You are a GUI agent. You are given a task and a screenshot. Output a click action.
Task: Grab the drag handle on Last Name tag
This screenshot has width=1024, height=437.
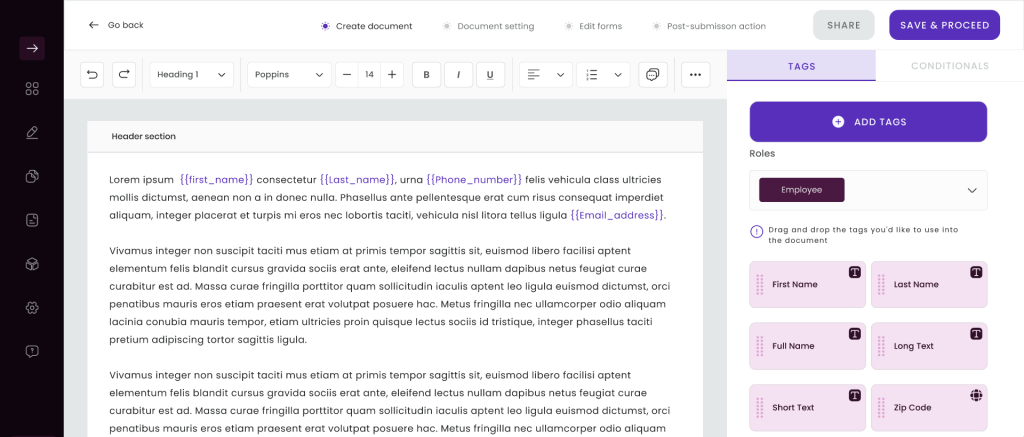(x=881, y=285)
